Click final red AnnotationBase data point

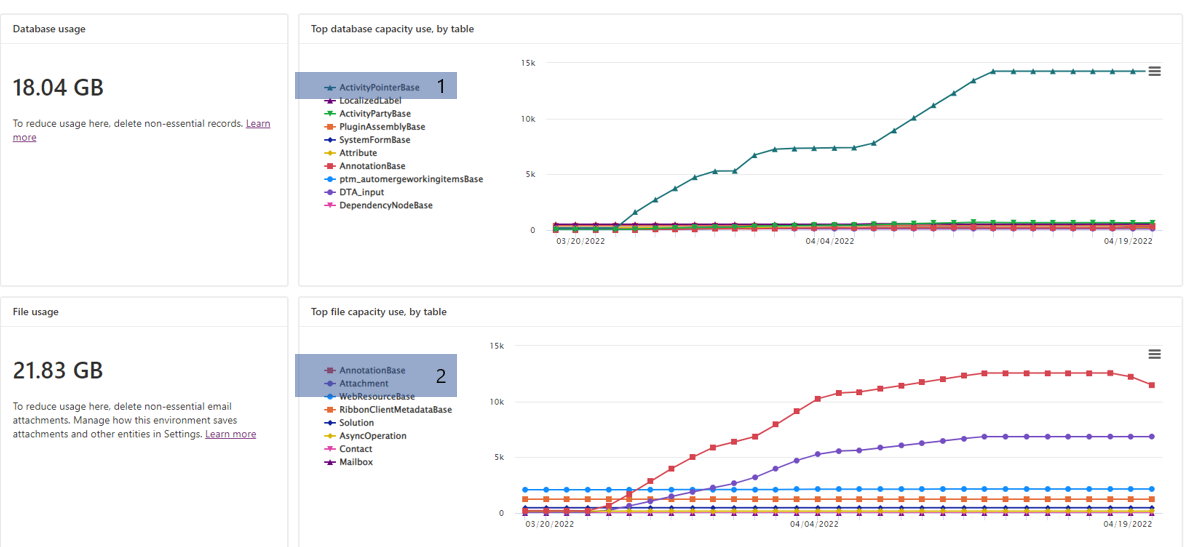[1152, 385]
